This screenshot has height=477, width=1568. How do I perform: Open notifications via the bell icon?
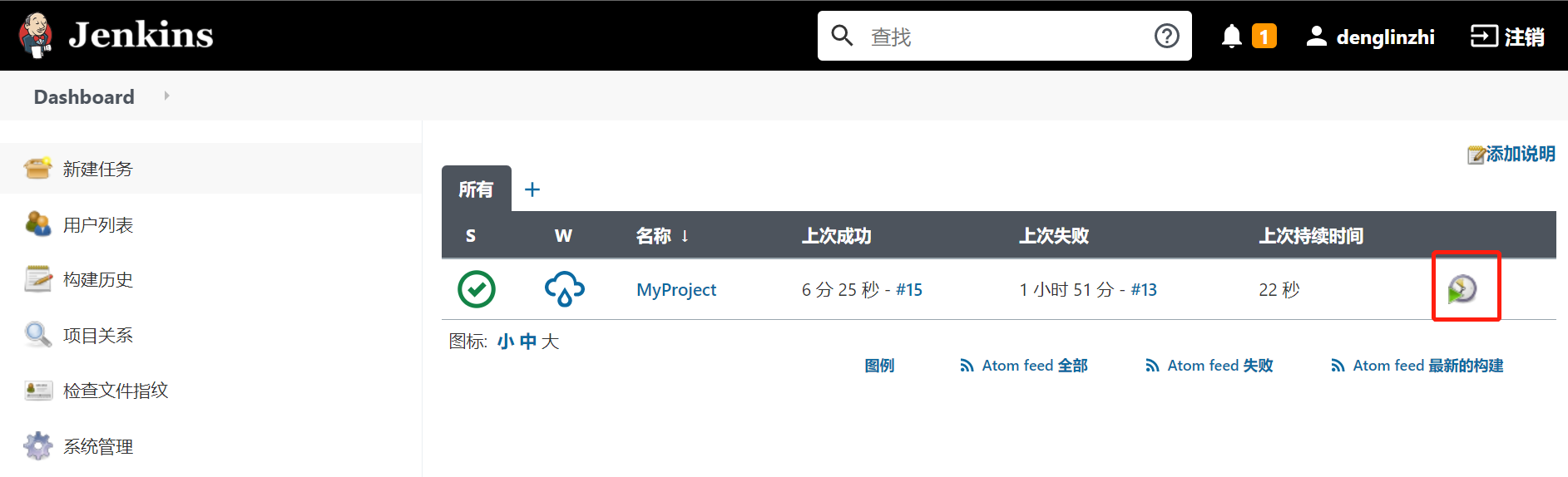(x=1231, y=36)
